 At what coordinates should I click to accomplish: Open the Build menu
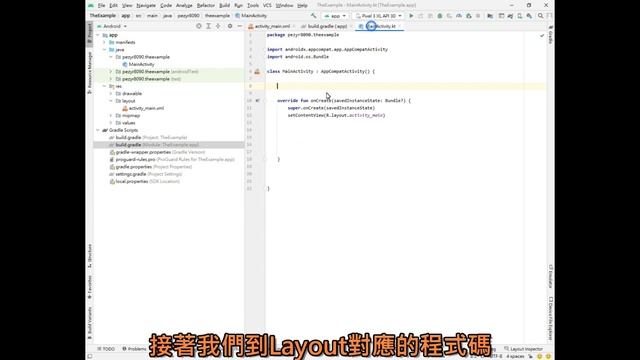point(224,5)
